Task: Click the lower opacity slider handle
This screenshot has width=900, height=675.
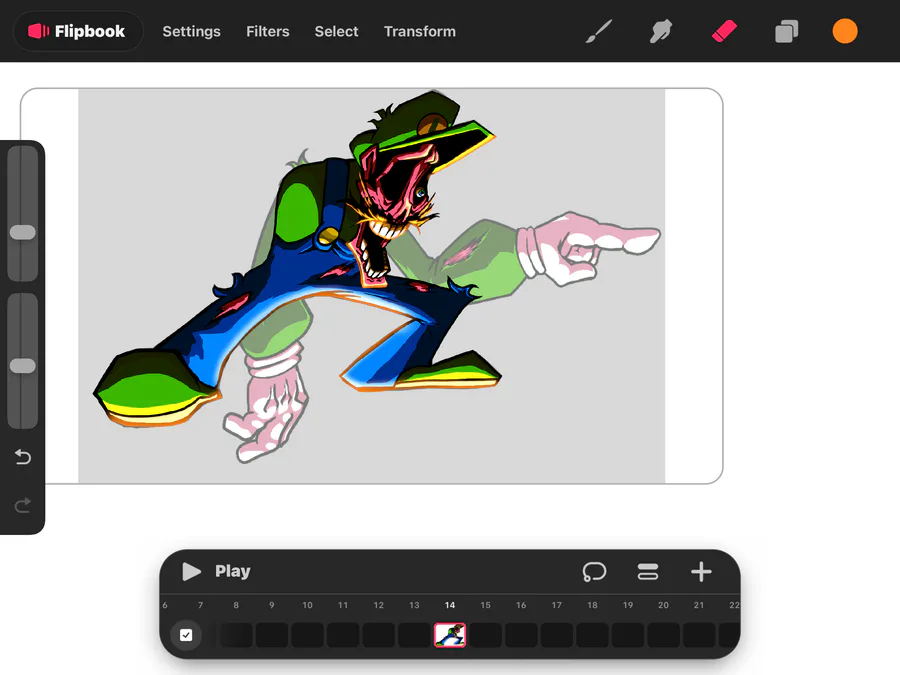Action: [23, 366]
